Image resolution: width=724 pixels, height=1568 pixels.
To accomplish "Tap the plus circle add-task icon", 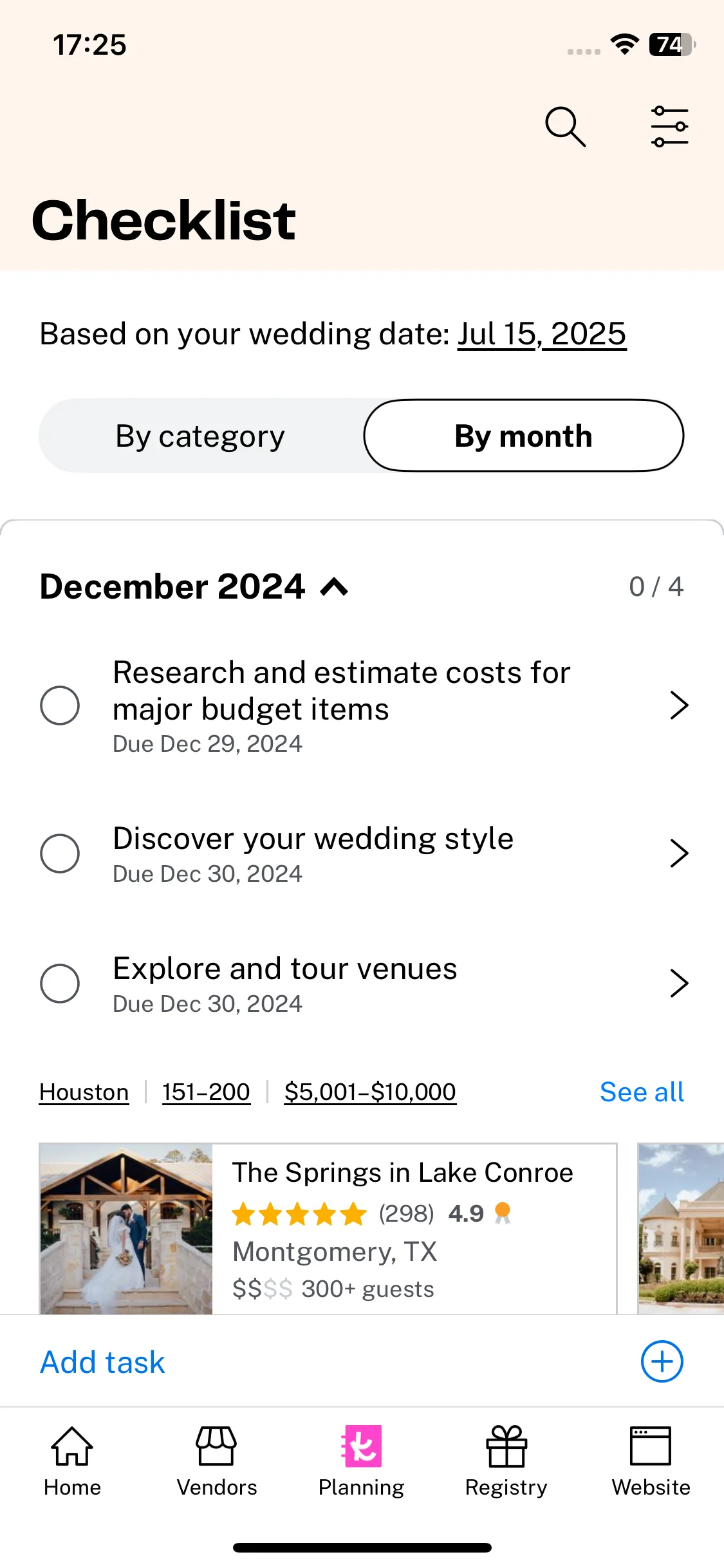I will point(662,1361).
